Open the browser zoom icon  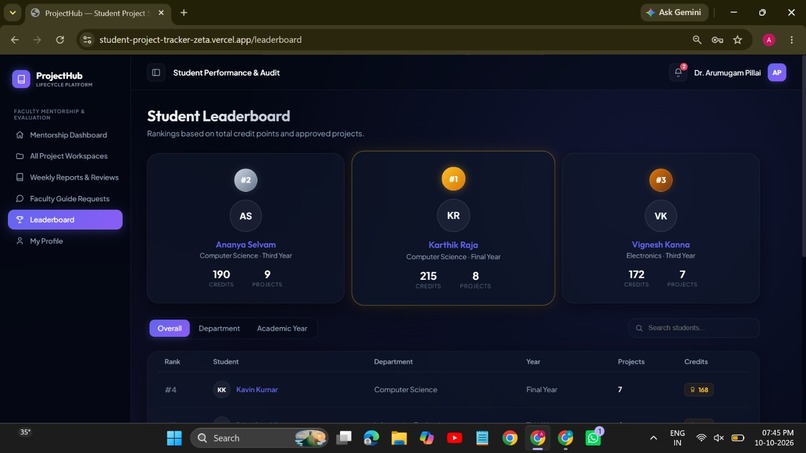click(697, 40)
